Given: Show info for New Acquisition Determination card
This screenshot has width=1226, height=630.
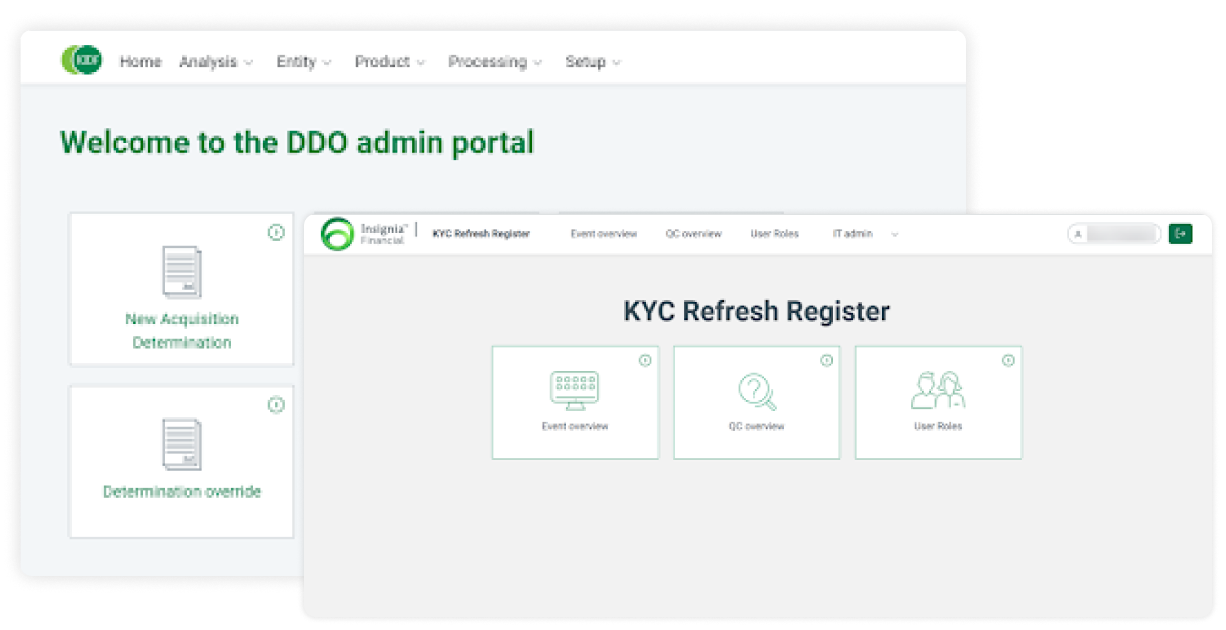Looking at the screenshot, I should tap(276, 232).
